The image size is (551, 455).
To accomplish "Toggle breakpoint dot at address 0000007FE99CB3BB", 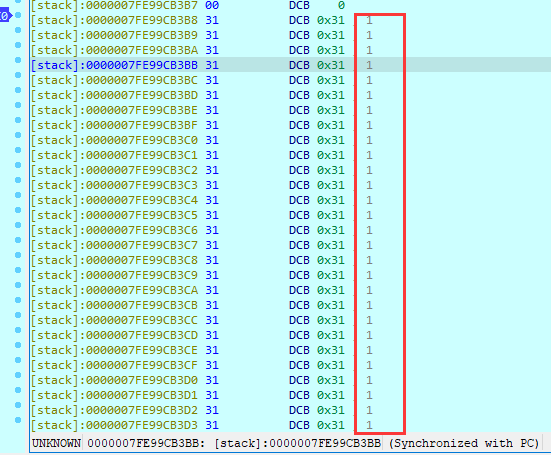I will tap(18, 60).
